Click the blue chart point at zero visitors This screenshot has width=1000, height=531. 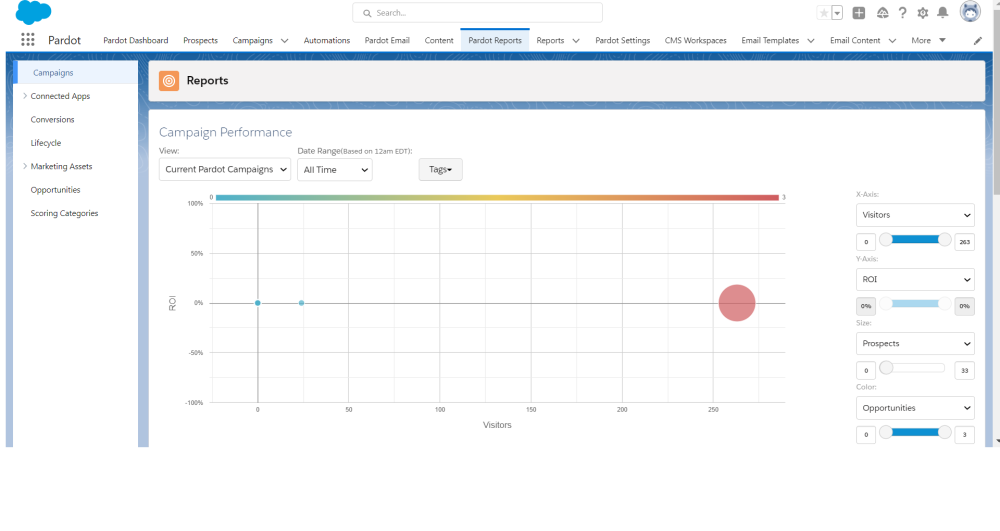click(x=258, y=303)
